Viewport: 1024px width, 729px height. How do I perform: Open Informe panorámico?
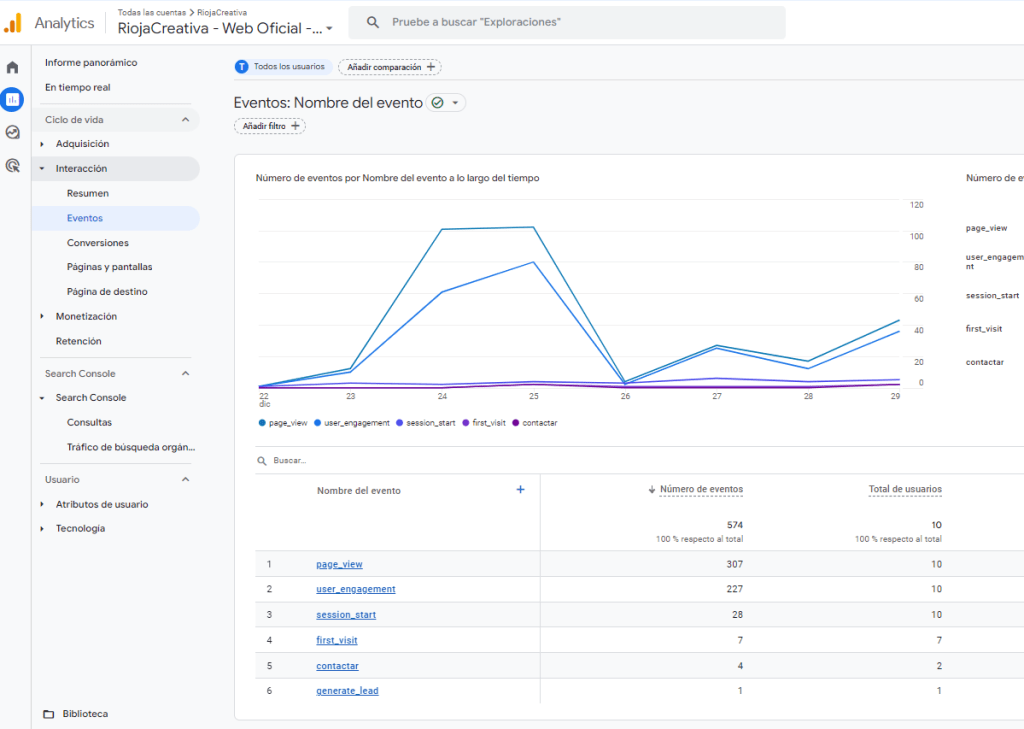pyautogui.click(x=91, y=63)
